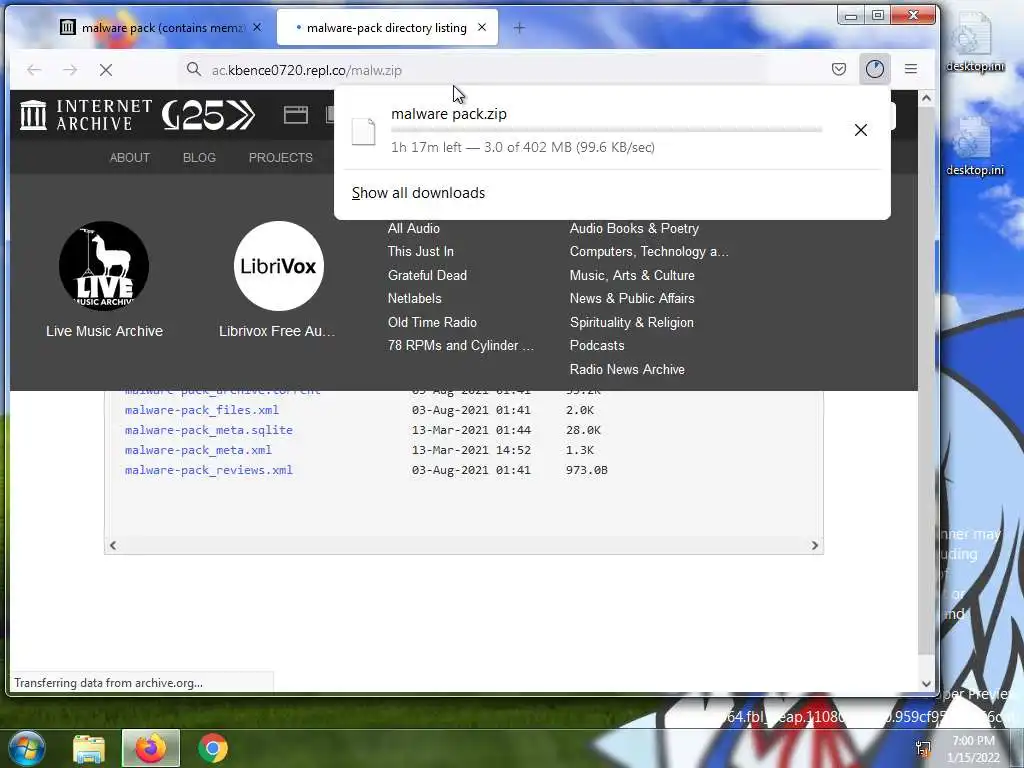Close the malware pack (contains memz) tab

257,27
